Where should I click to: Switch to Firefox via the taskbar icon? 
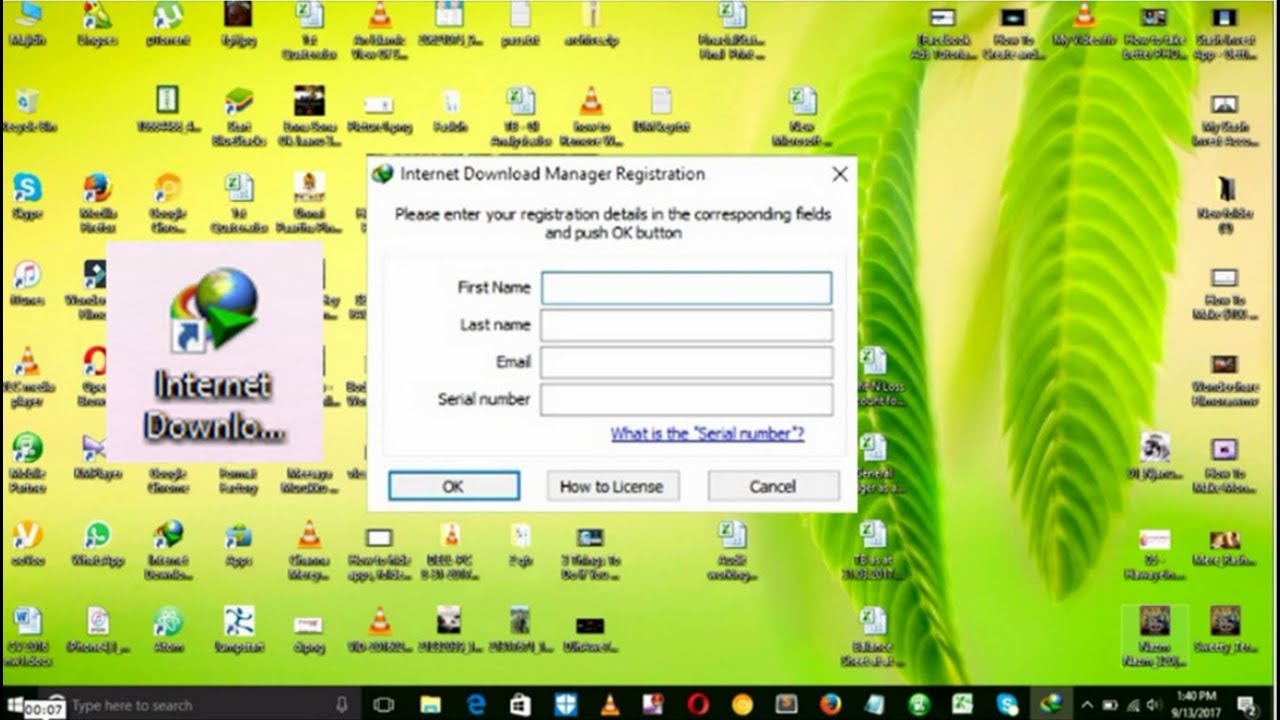(830, 705)
